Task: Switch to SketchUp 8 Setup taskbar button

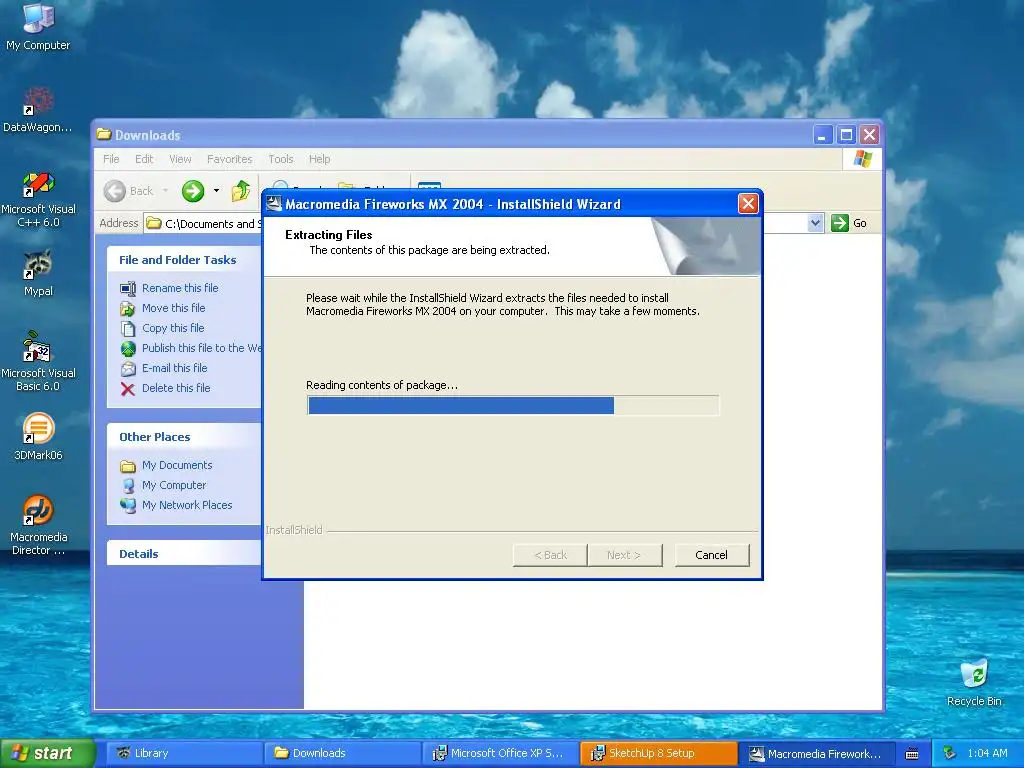Action: 658,753
